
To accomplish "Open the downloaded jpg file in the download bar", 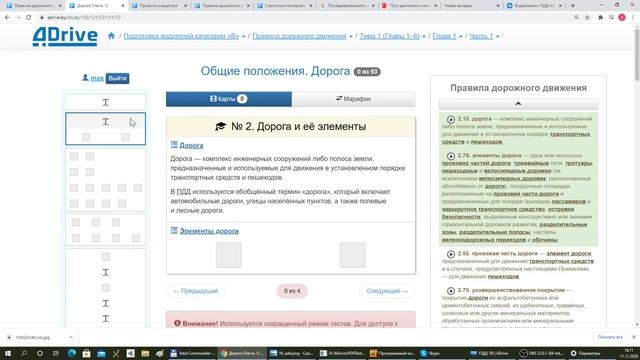I will 33,337.
